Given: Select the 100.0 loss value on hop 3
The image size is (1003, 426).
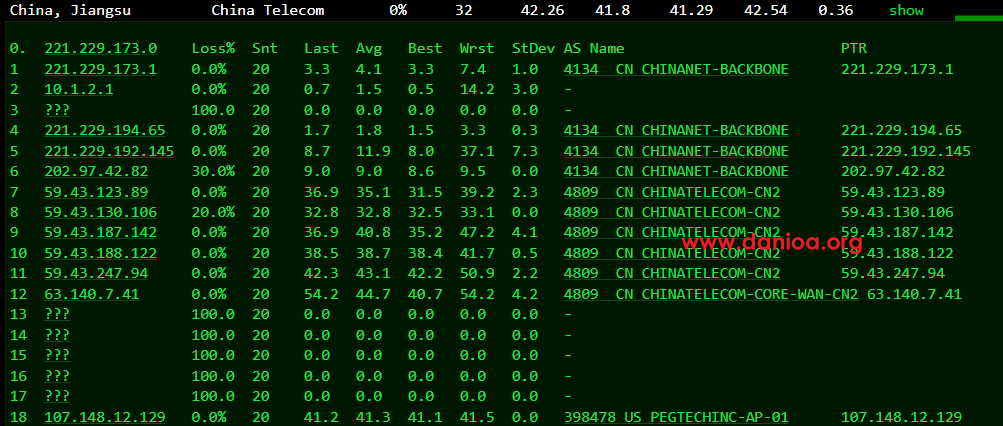Looking at the screenshot, I should [213, 110].
